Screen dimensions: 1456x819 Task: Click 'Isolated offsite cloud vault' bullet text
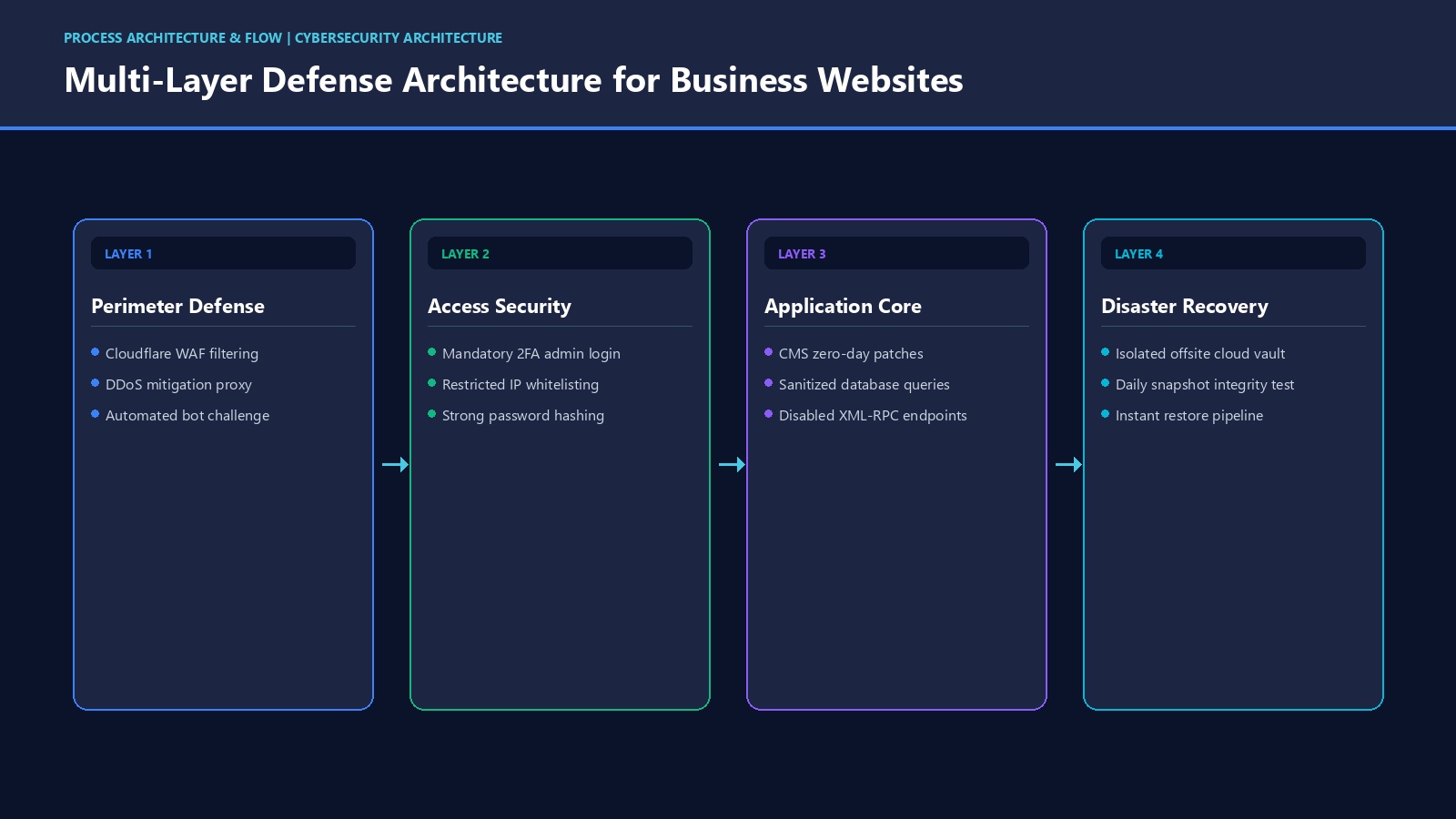[x=1200, y=353]
